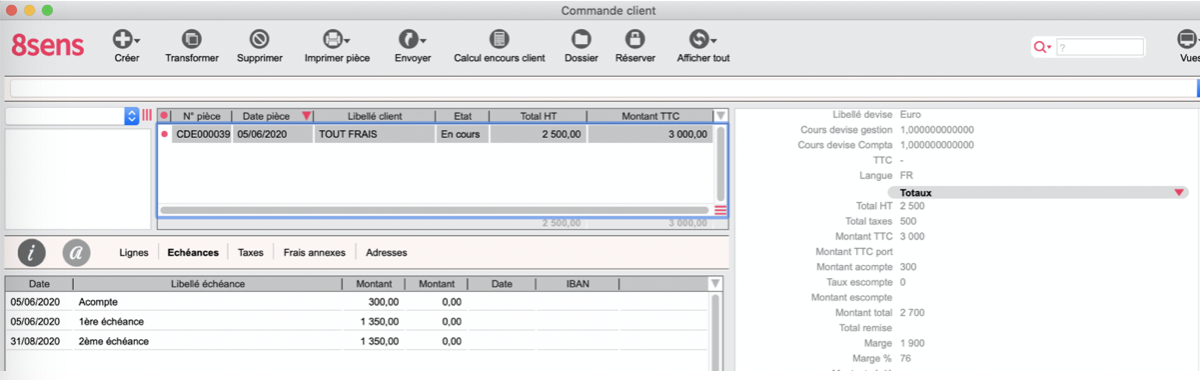Screen dimensions: 1204x380
Task: Click the round '@' icon
Action: pyautogui.click(x=77, y=253)
